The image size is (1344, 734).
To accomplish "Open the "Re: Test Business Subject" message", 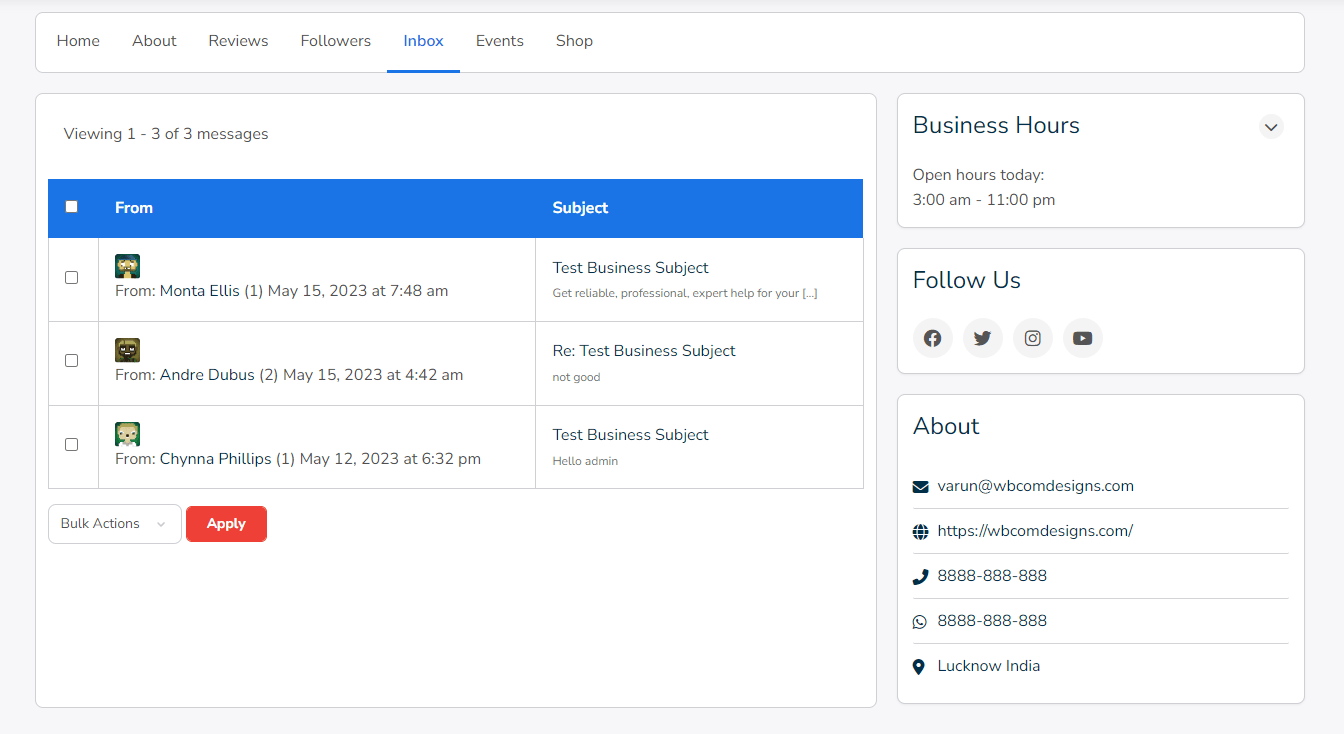I will click(x=643, y=351).
